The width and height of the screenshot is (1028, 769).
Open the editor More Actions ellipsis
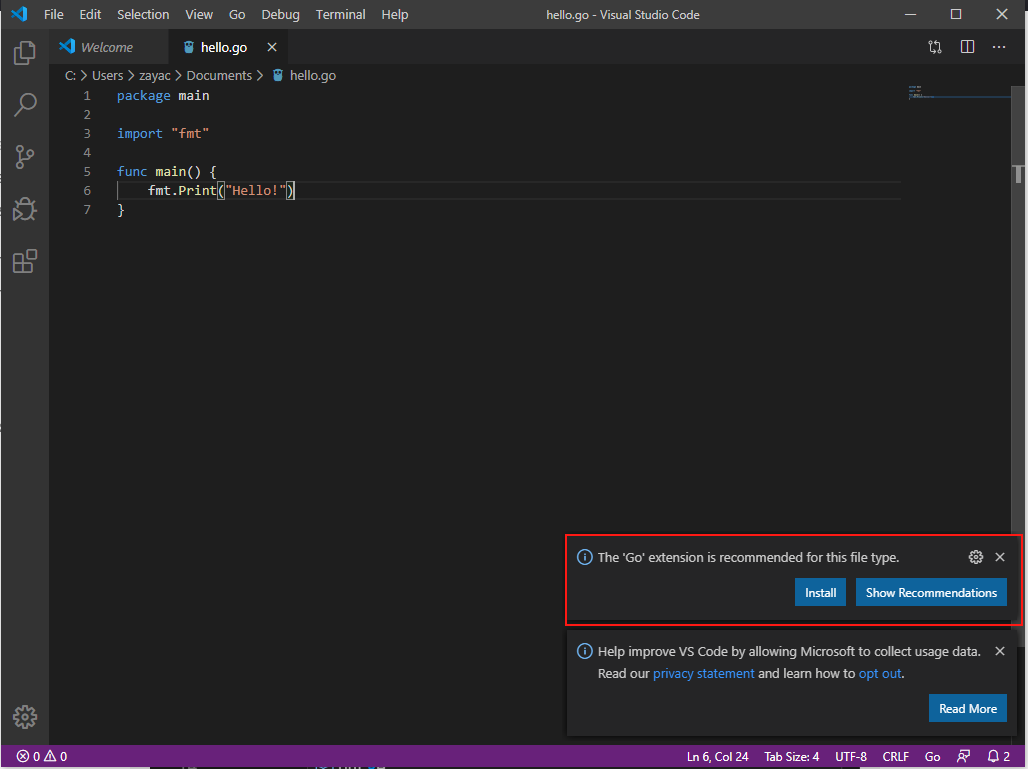tap(998, 47)
